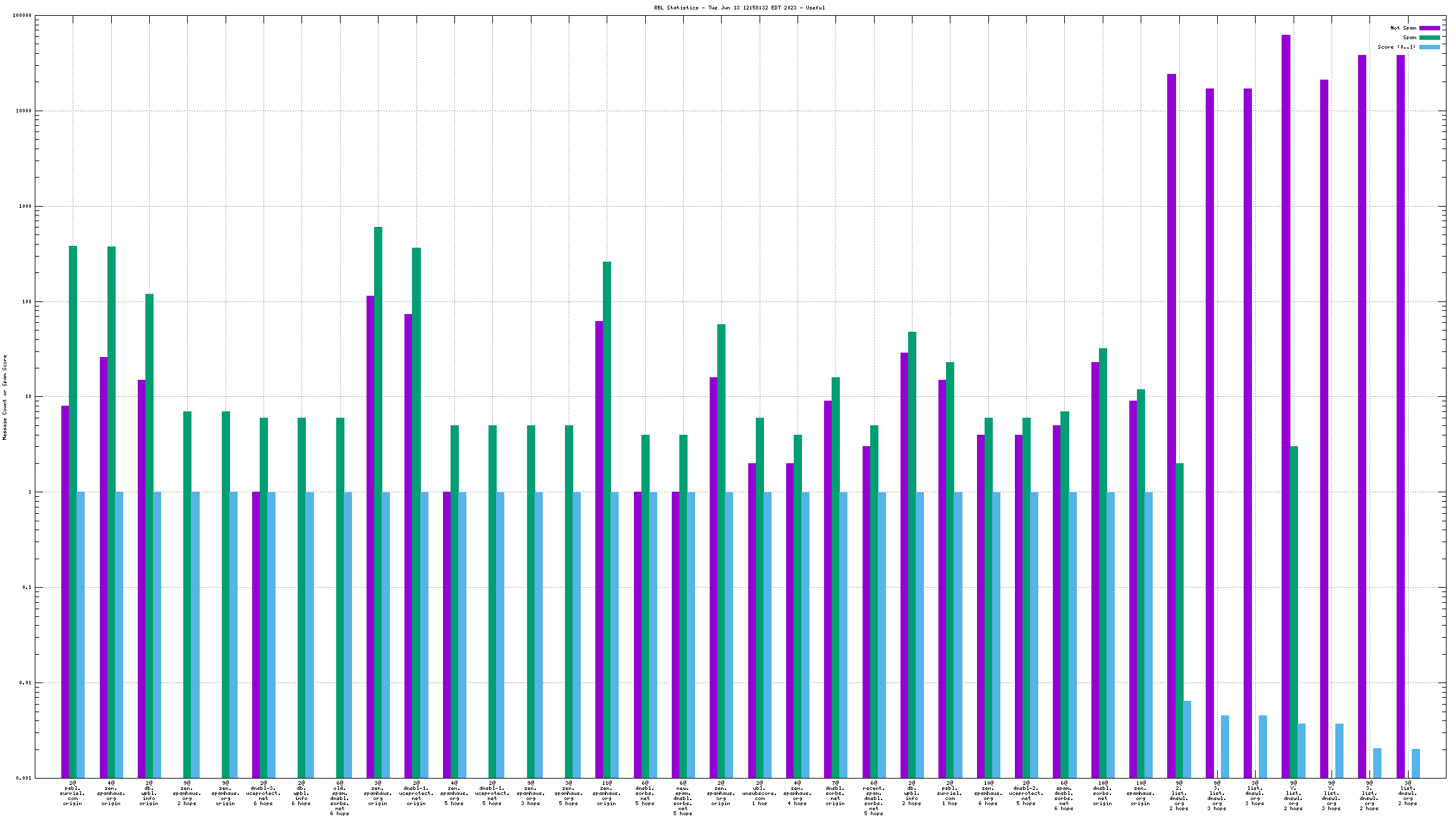Click the new.spam.dnsbl.sorbs.net 5 hops label
This screenshot has width=1456, height=819.
(x=683, y=798)
